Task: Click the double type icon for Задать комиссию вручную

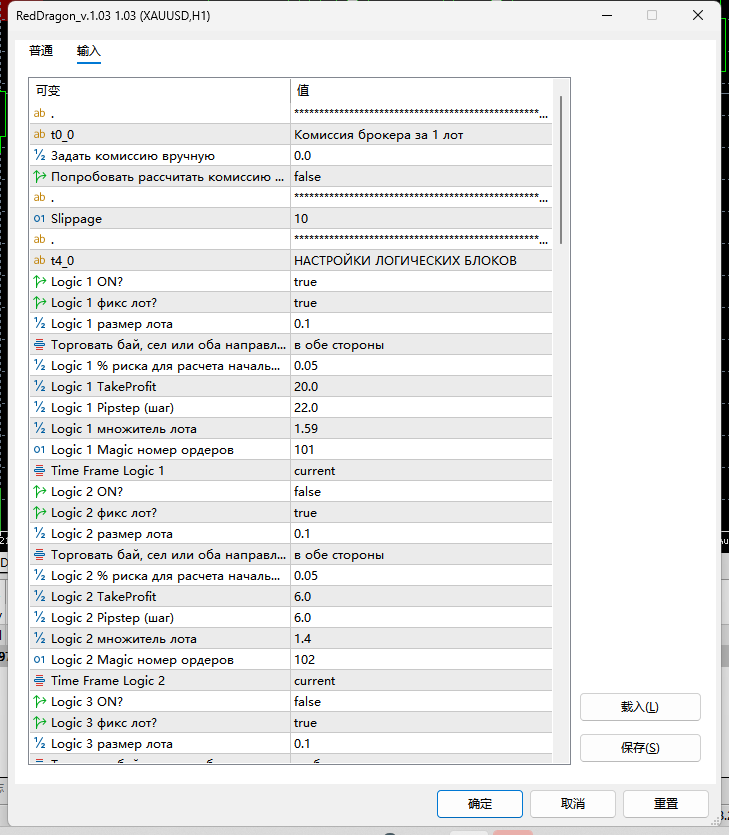Action: [x=39, y=155]
